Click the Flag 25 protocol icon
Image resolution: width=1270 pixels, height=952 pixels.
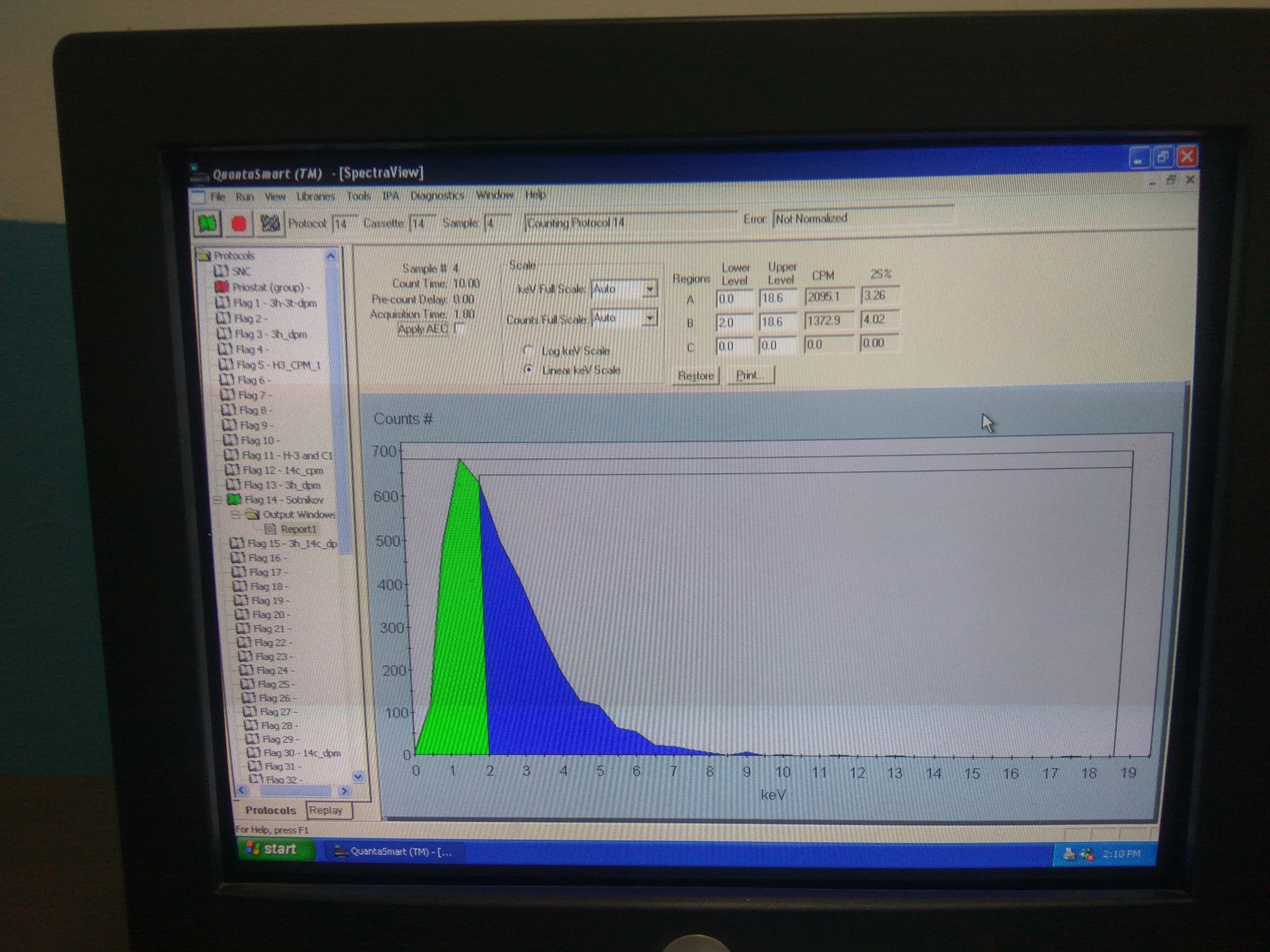coord(249,684)
